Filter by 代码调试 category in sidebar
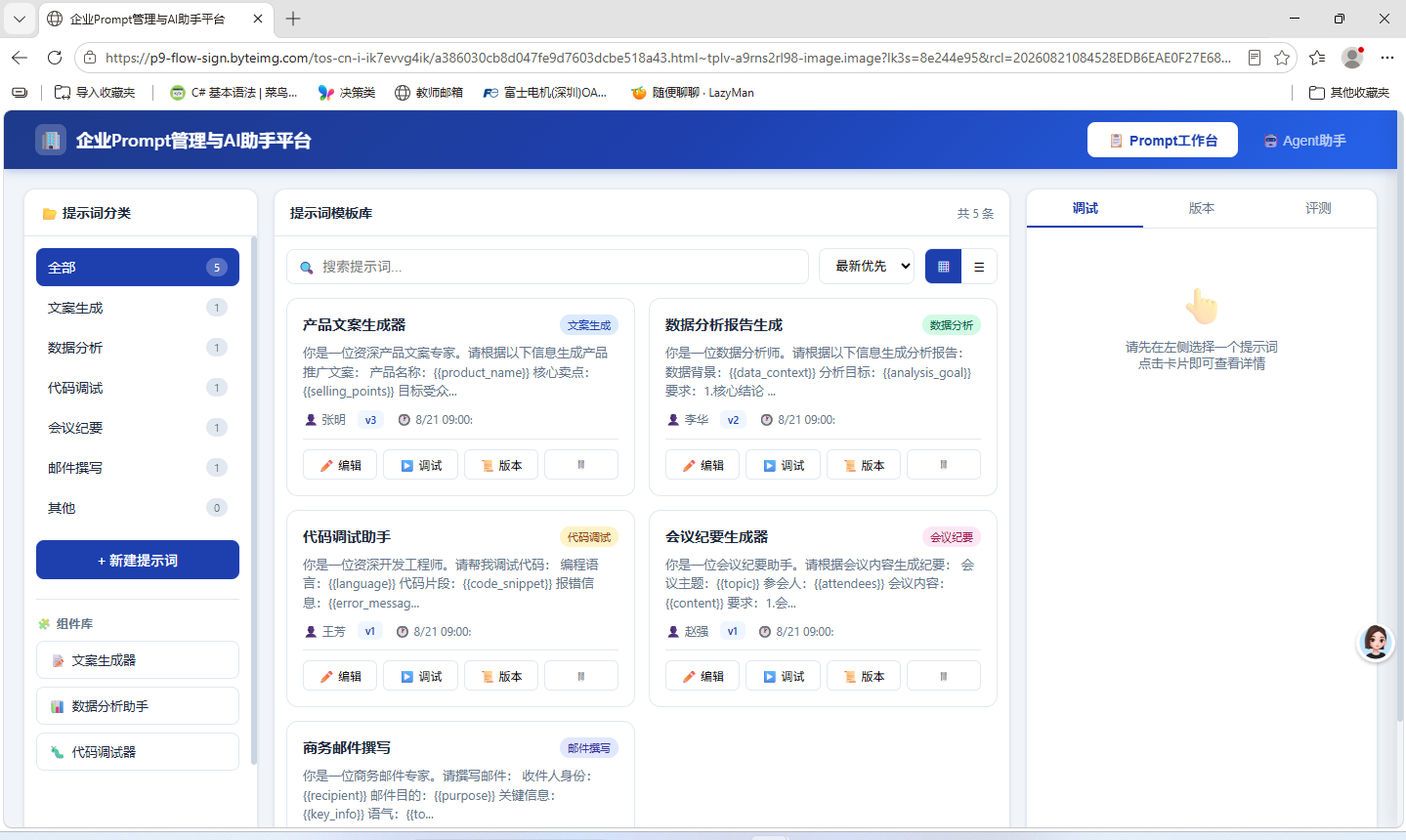The width and height of the screenshot is (1406, 840). (138, 388)
